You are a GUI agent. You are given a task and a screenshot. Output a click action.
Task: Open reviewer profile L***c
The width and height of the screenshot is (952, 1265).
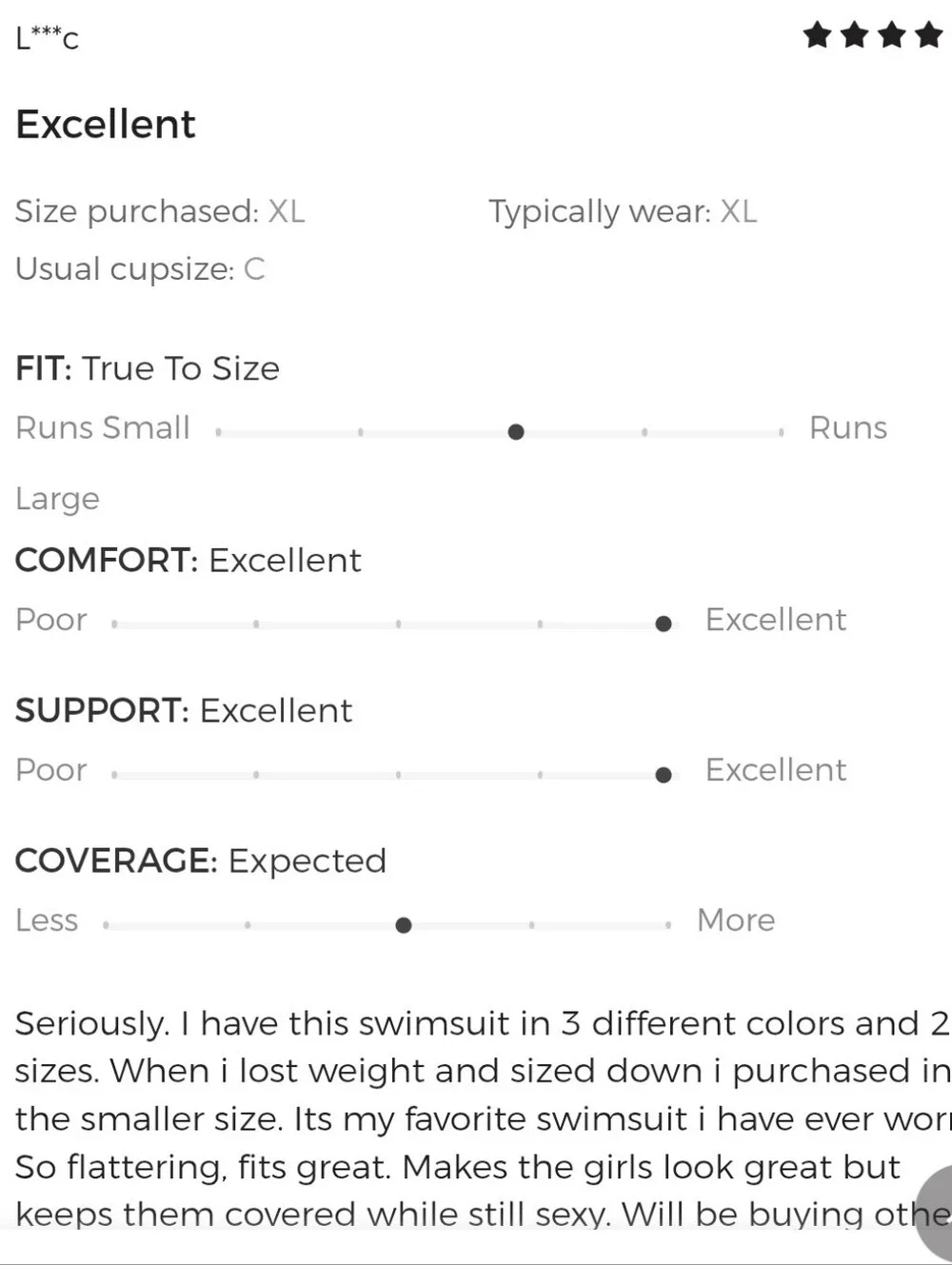coord(48,38)
